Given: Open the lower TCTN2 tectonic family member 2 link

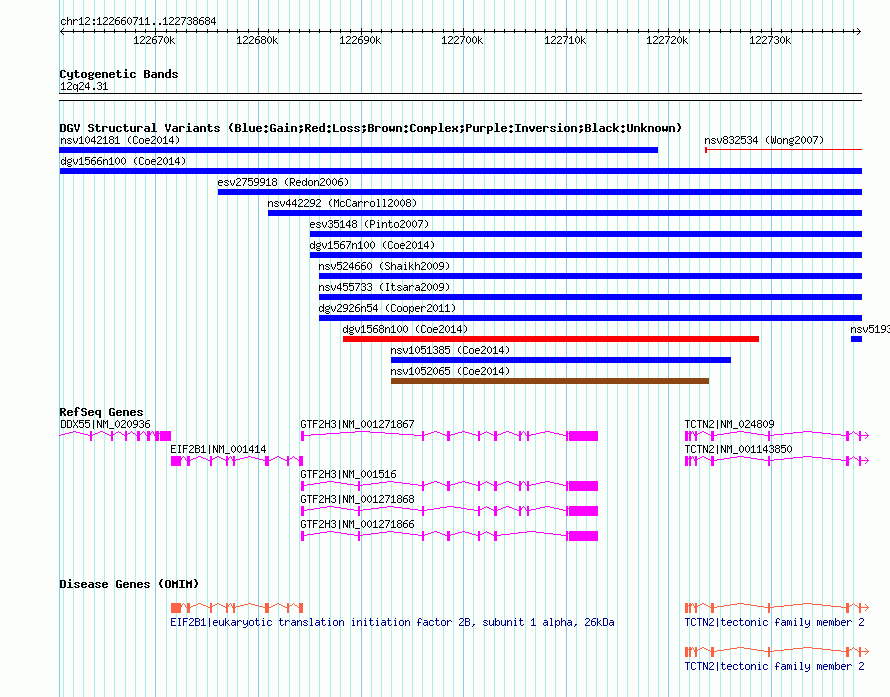Looking at the screenshot, I should coord(774,666).
